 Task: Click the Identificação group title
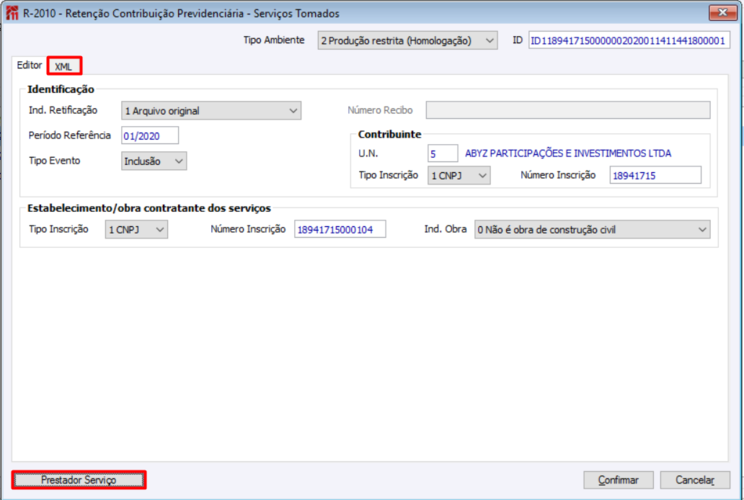click(61, 89)
